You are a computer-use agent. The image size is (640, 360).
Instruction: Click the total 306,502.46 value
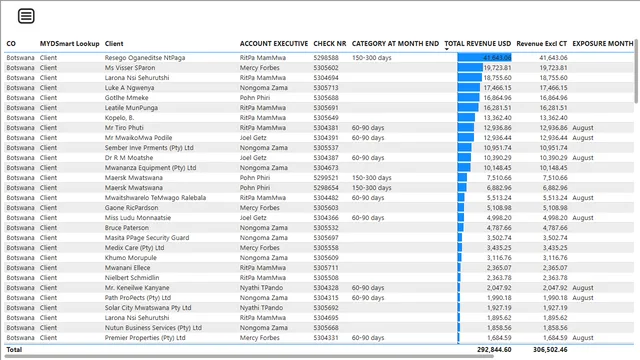550,349
